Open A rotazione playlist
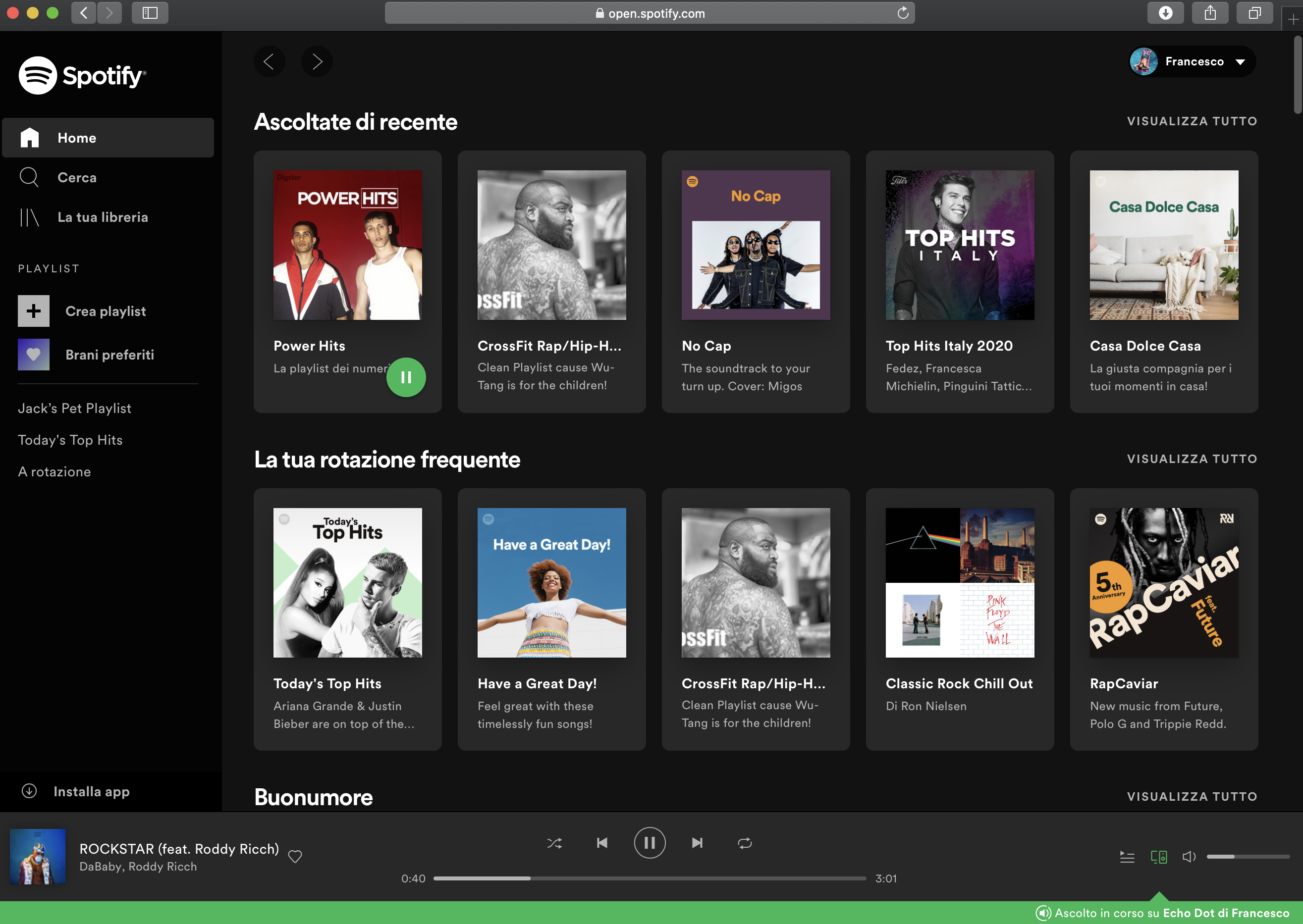The height and width of the screenshot is (924, 1303). tap(54, 472)
